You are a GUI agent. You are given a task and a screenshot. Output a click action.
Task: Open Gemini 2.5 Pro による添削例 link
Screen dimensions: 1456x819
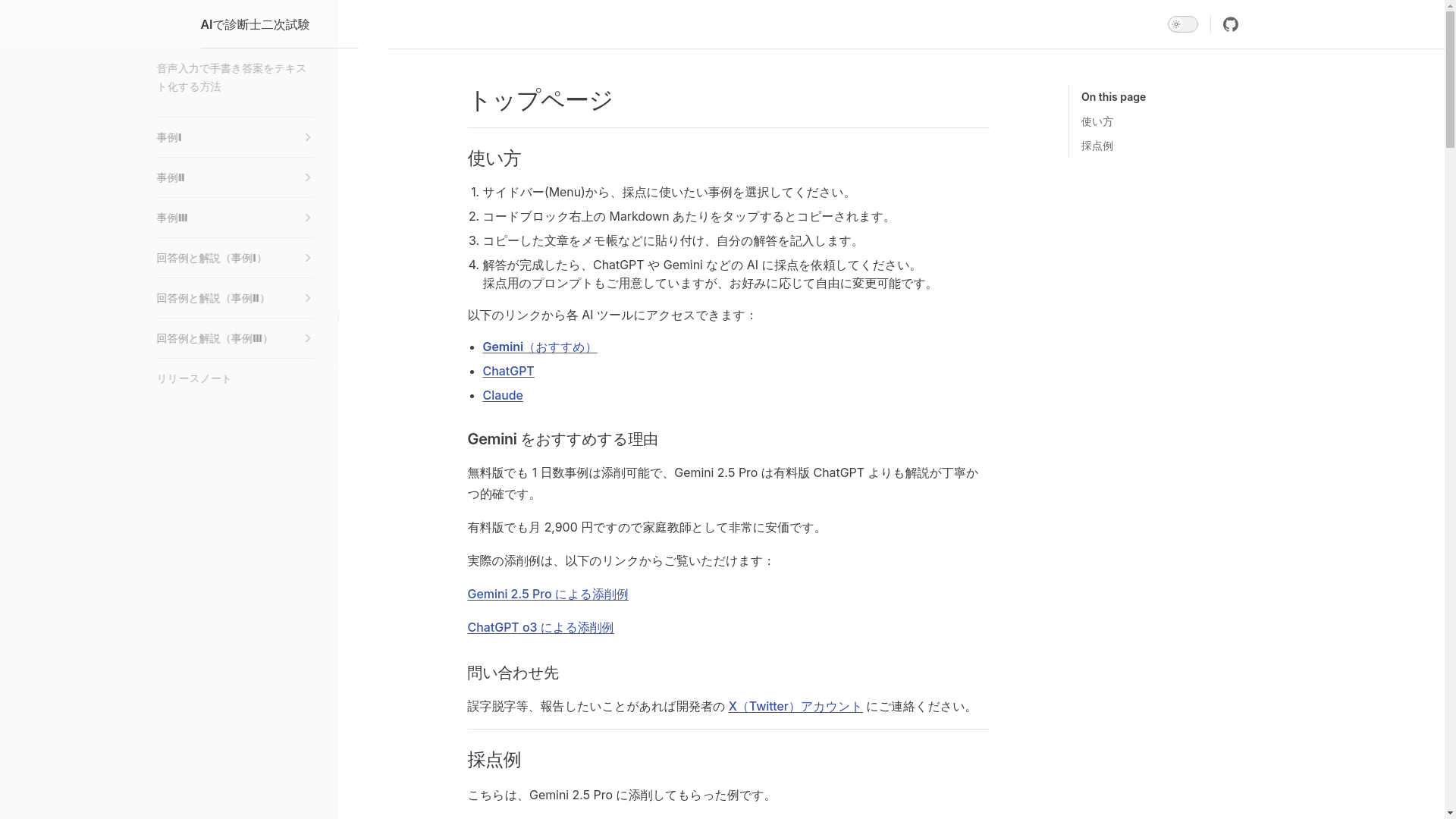coord(548,594)
